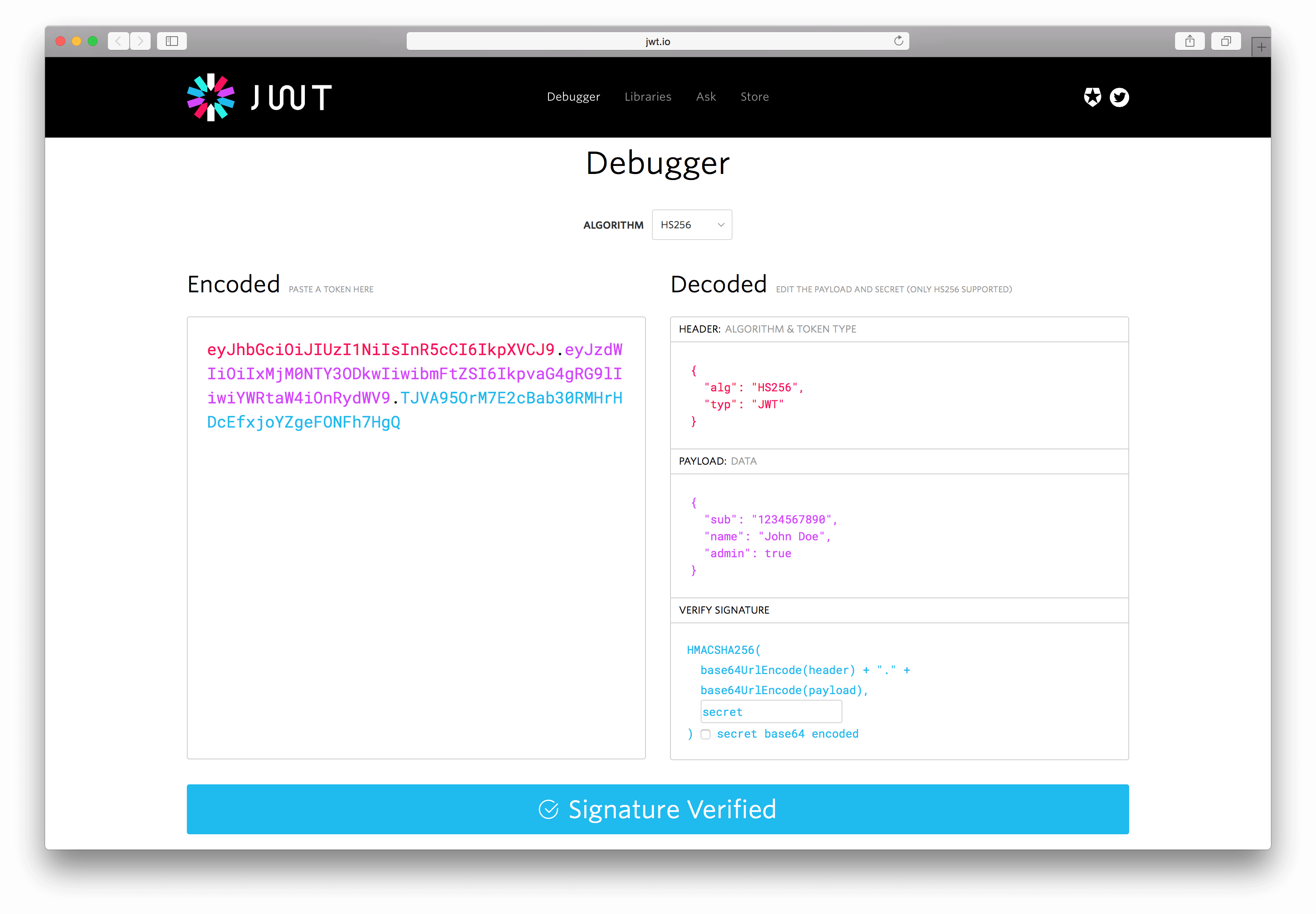Go back with browser back arrow
Image resolution: width=1316 pixels, height=914 pixels.
point(118,41)
